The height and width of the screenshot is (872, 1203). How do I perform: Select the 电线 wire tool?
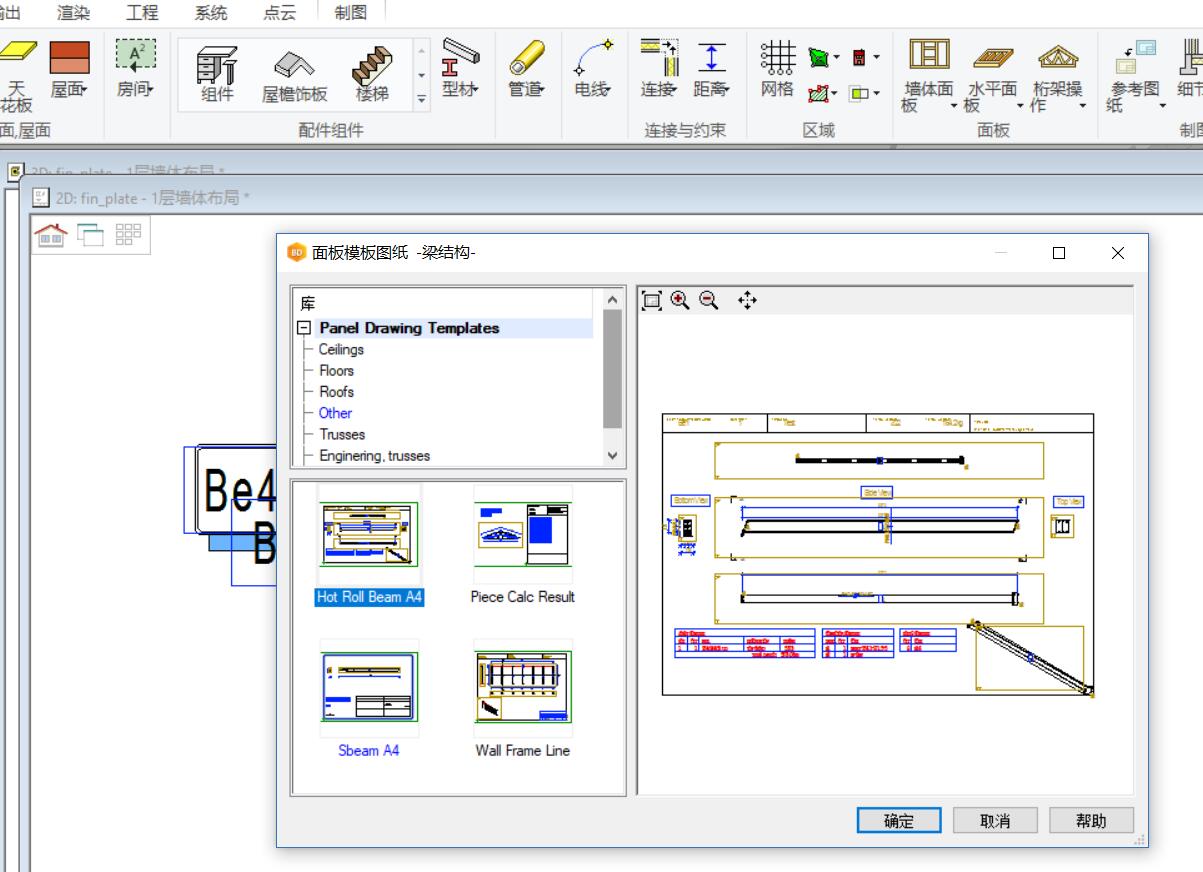(593, 70)
